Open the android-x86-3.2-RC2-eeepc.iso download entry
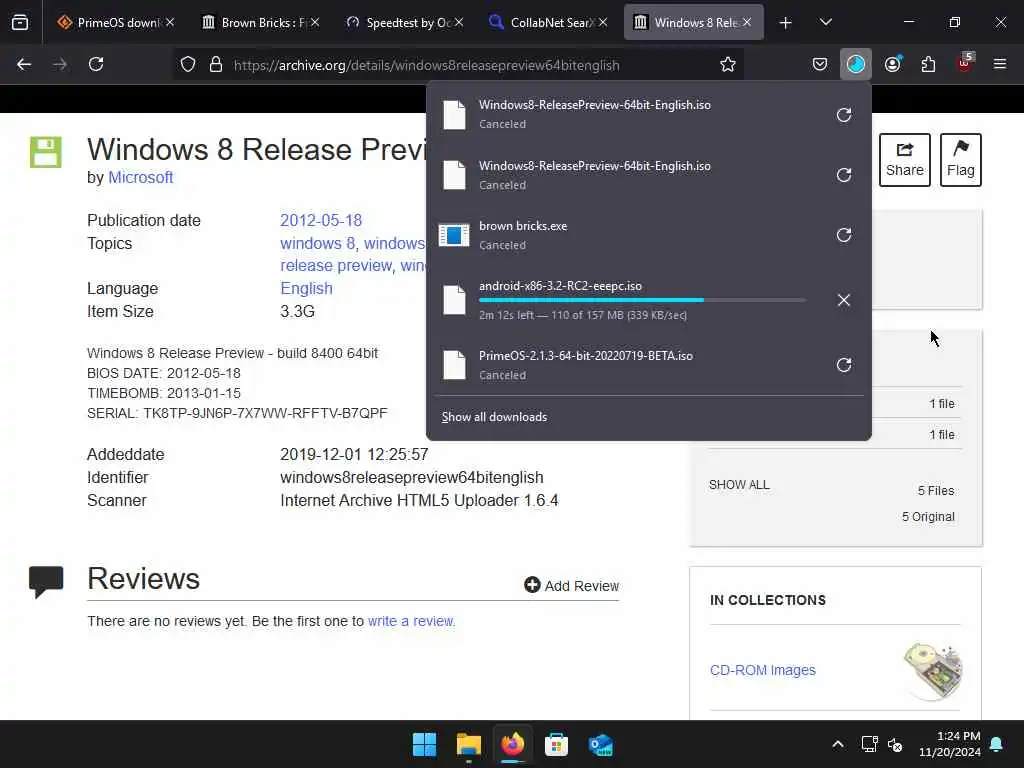This screenshot has width=1024, height=768. [x=627, y=300]
